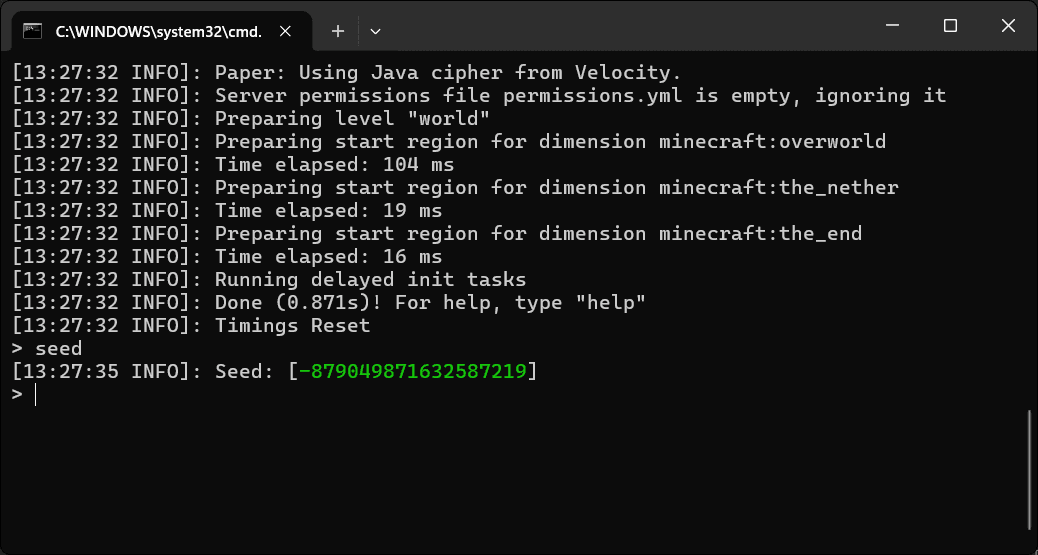Close the cmd terminal tab
Viewport: 1038px width, 555px height.
pyautogui.click(x=285, y=31)
